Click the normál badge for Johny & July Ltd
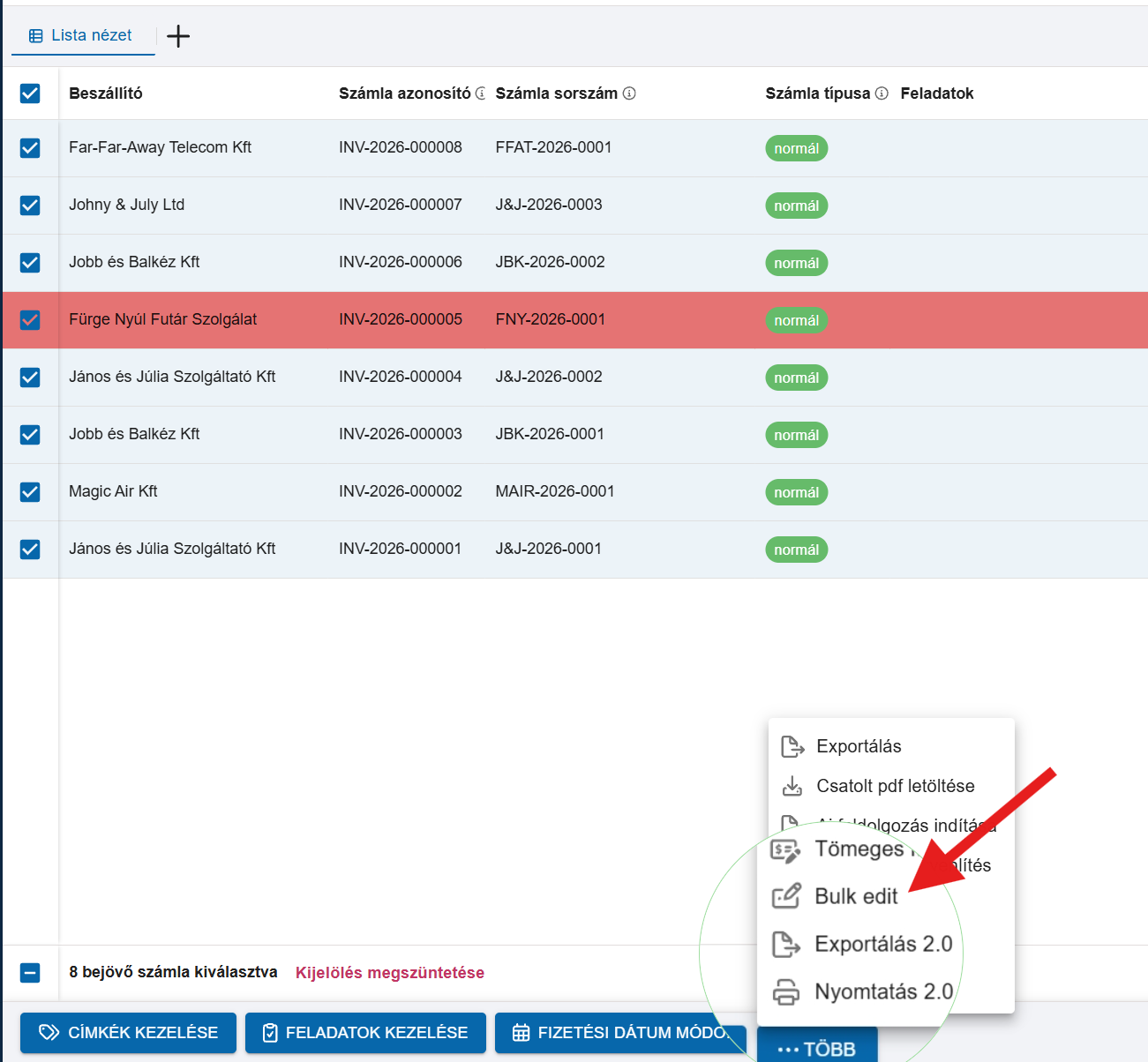This screenshot has width=1148, height=1062. click(x=796, y=206)
